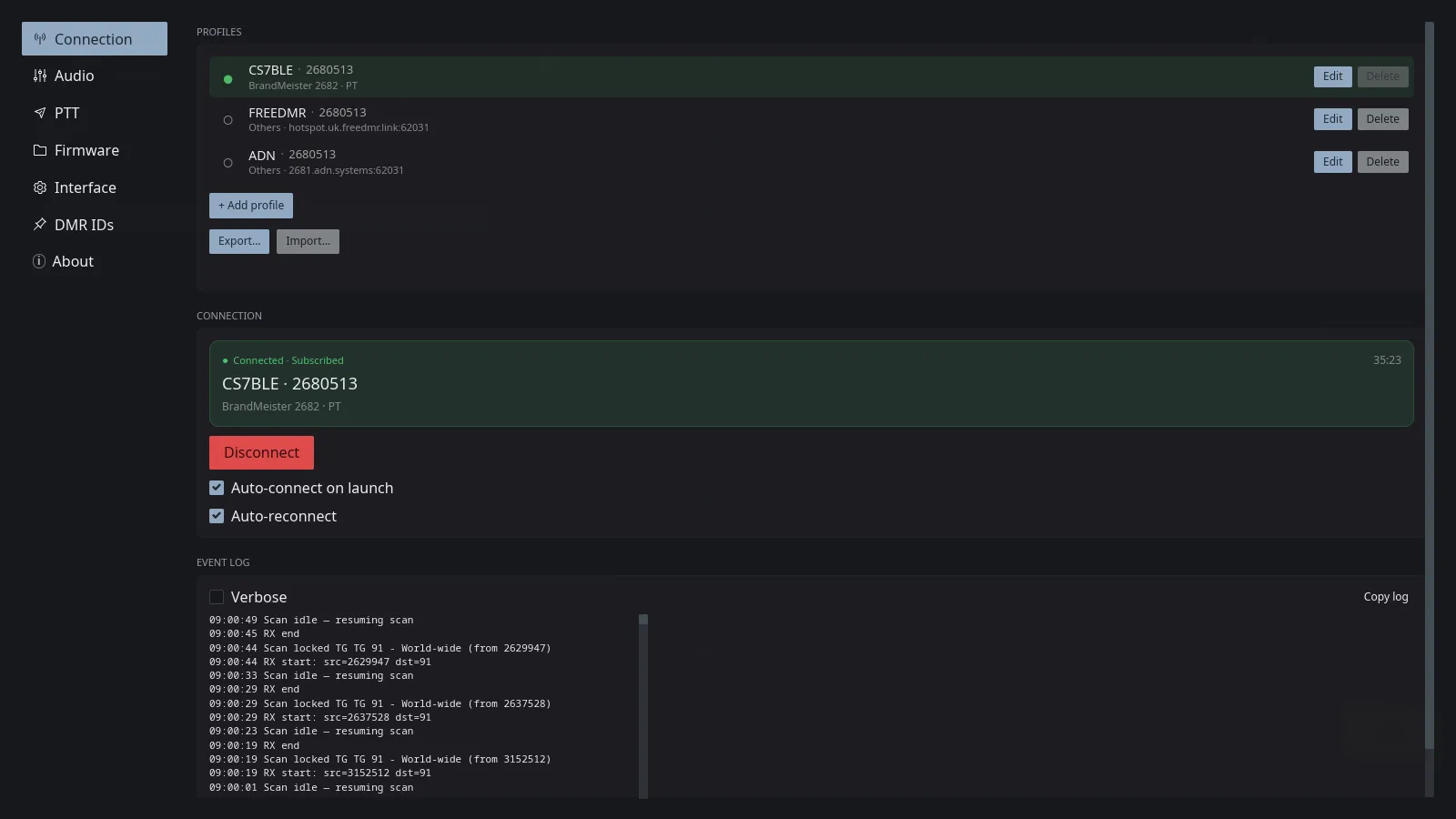This screenshot has height=819, width=1456.
Task: Go to the Firmware section
Action: click(x=95, y=150)
